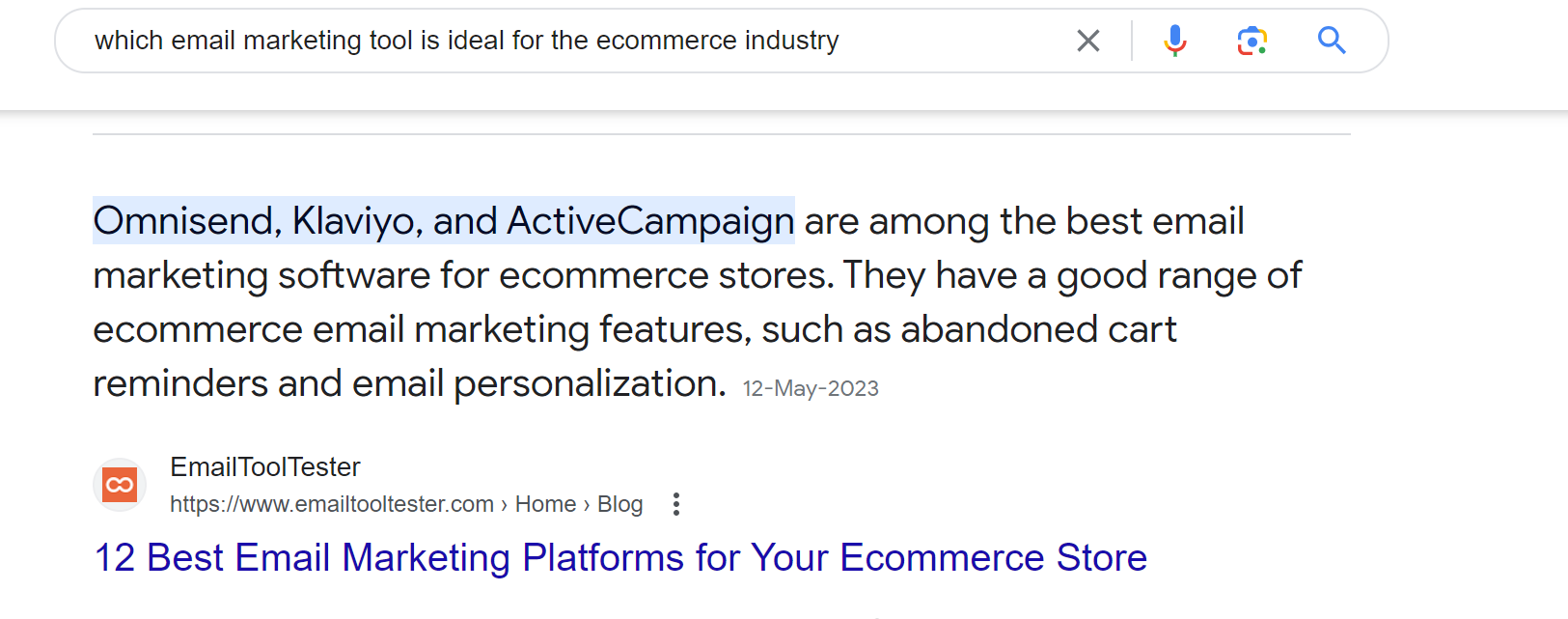
Task: Open the three-dot menu beside the result
Action: [676, 503]
